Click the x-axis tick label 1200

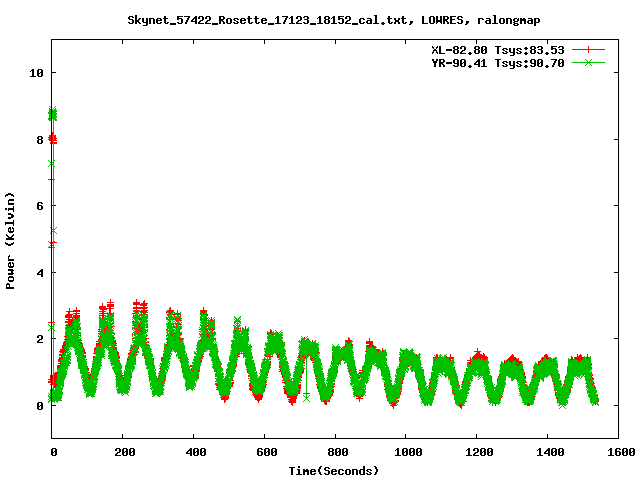479,452
